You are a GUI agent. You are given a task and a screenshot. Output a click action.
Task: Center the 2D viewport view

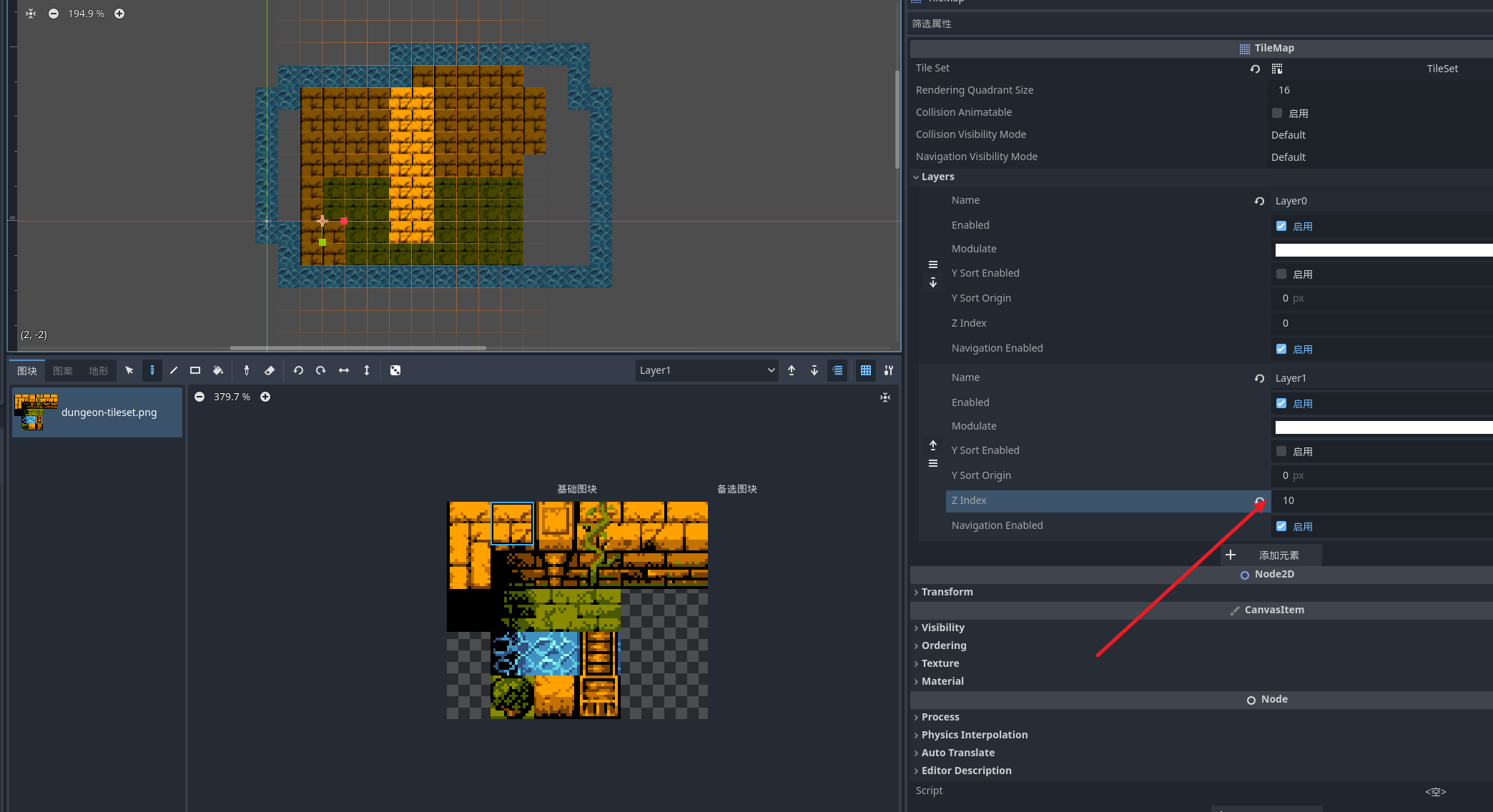pyautogui.click(x=31, y=14)
